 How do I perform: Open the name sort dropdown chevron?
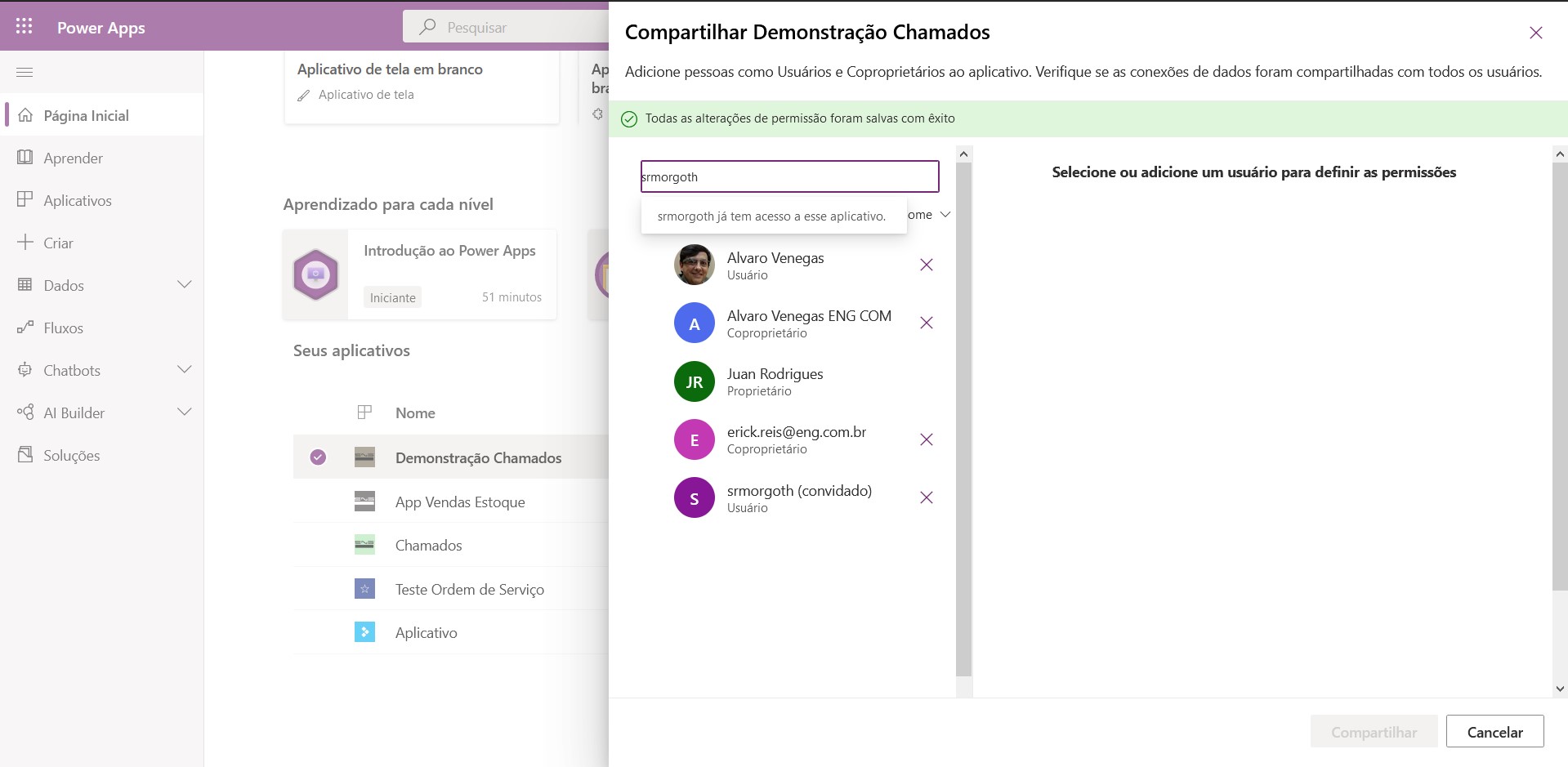tap(945, 215)
